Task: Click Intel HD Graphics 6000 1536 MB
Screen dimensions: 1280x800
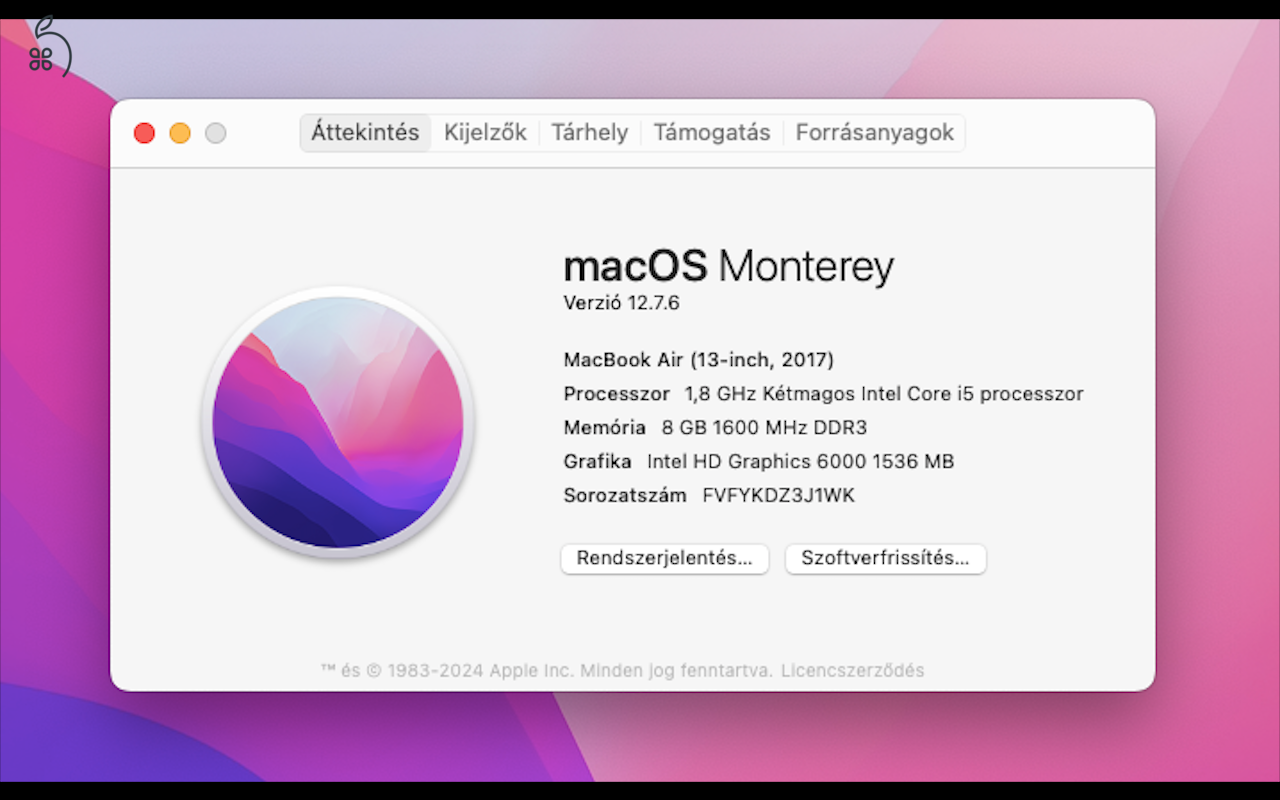Action: (800, 461)
